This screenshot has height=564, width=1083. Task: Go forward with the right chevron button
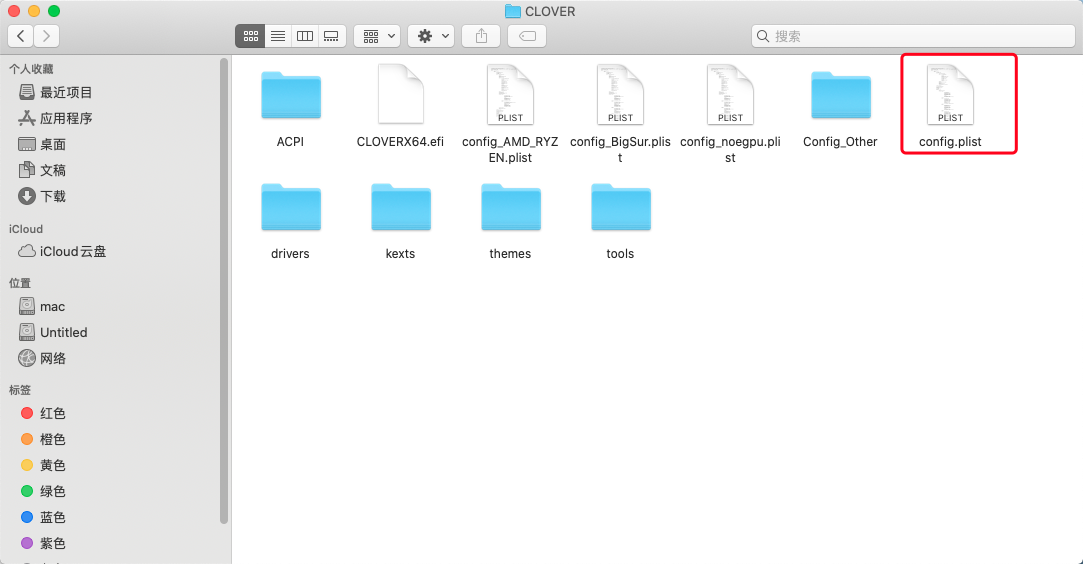tap(46, 36)
